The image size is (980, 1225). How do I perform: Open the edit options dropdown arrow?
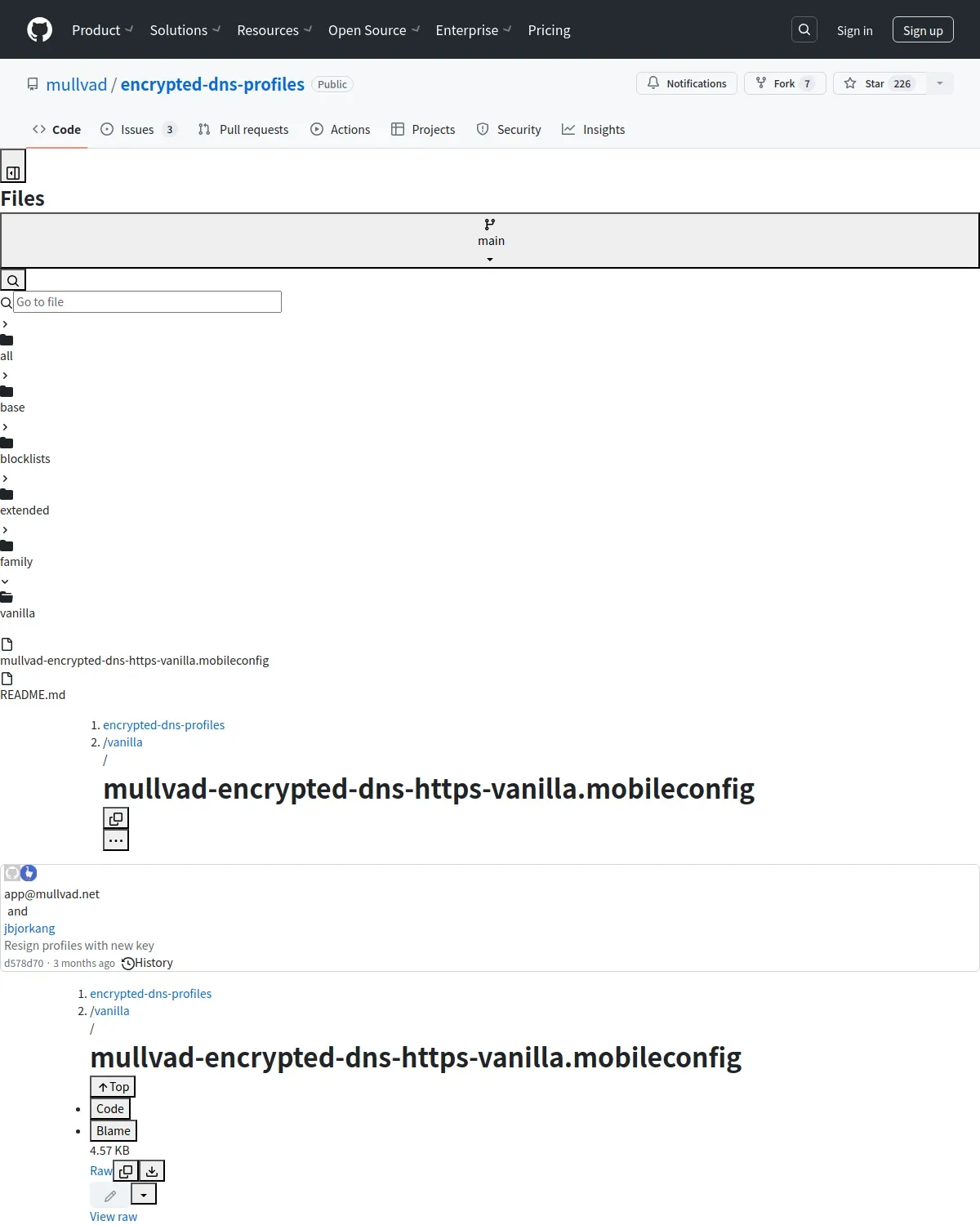(x=144, y=1194)
